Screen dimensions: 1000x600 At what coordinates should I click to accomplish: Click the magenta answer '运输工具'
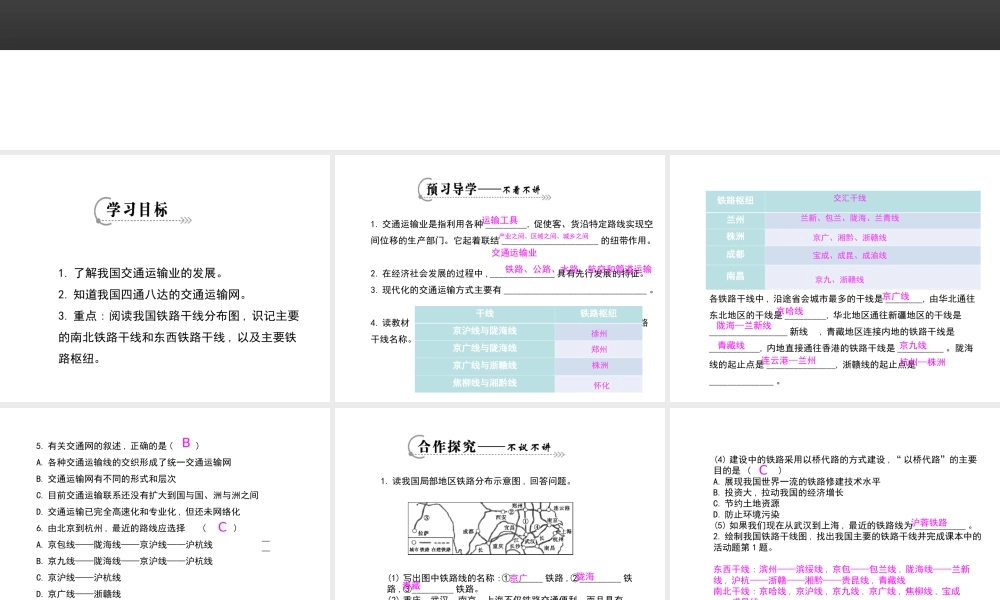click(x=500, y=221)
